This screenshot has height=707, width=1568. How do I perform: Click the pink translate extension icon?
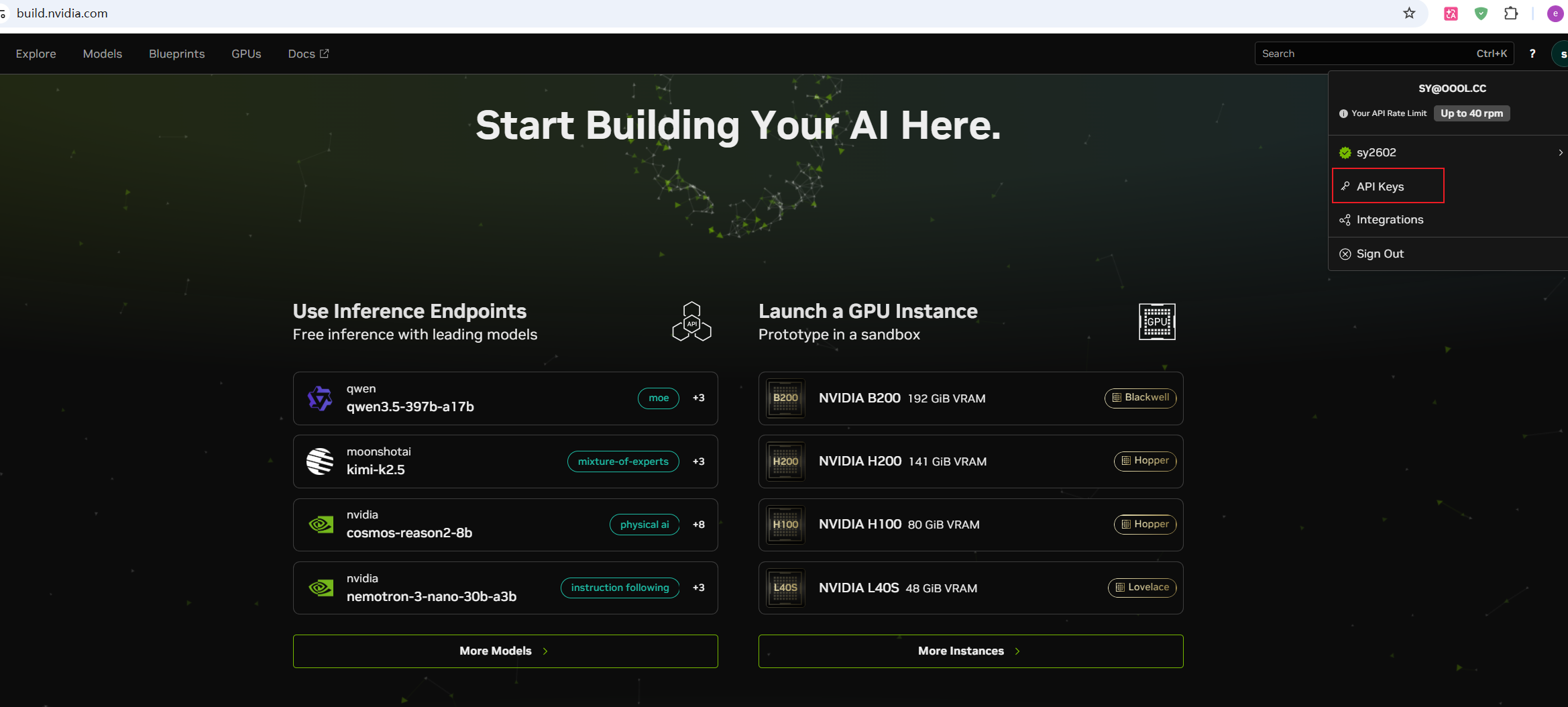pos(1451,13)
